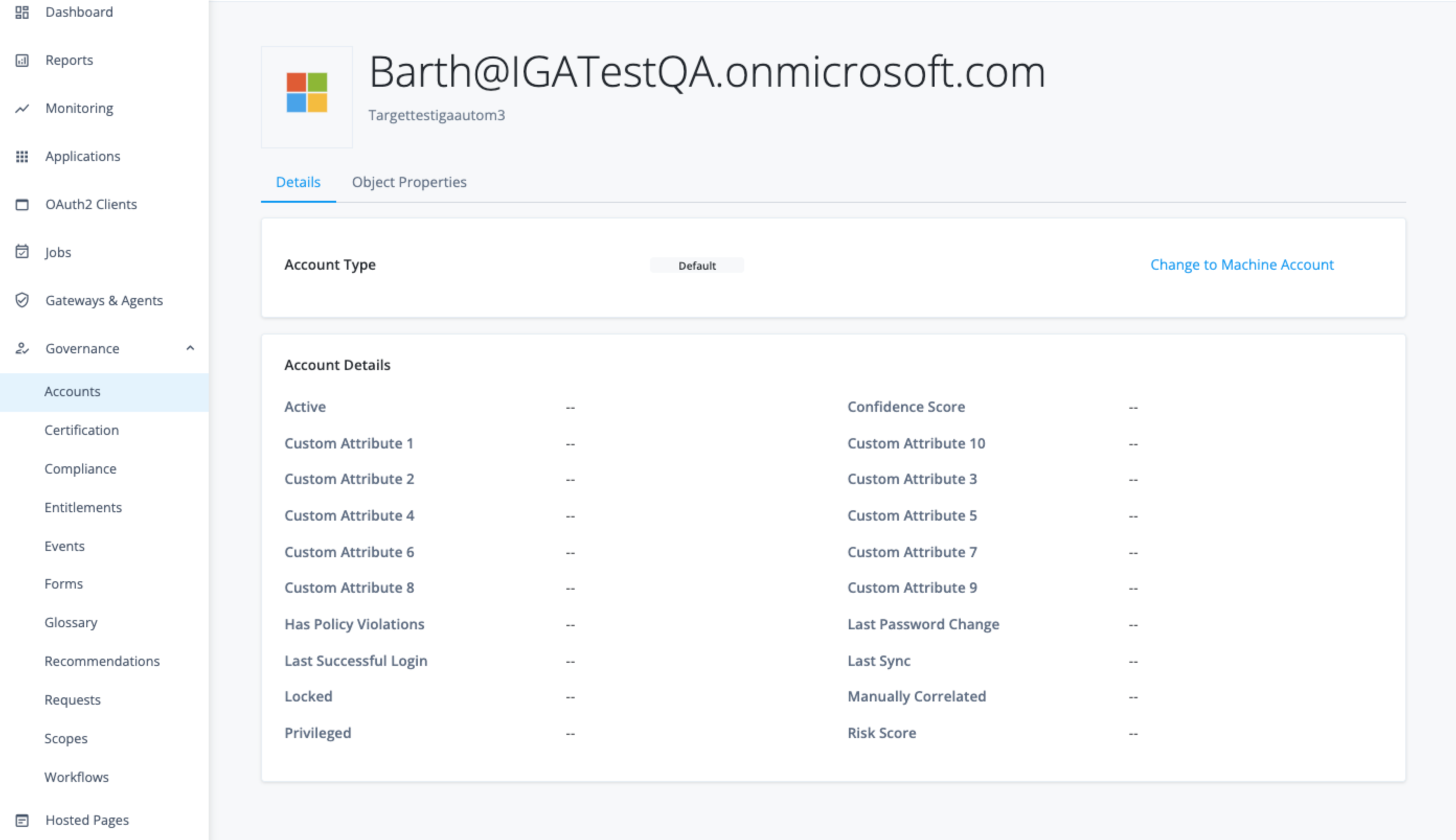
Task: Click the Monitoring trend line icon
Action: coord(22,108)
